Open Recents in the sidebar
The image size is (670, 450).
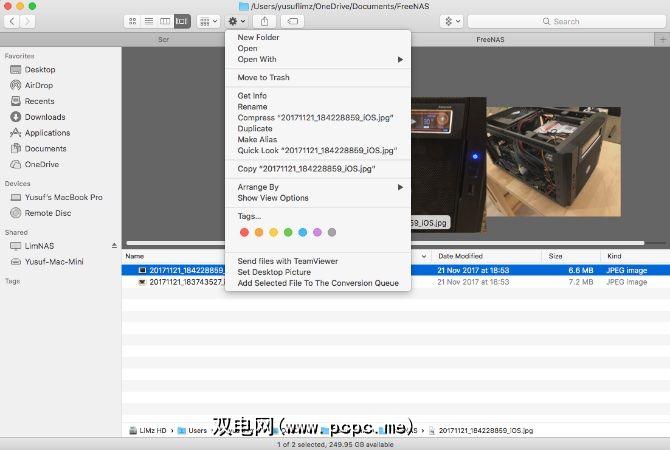tap(39, 101)
